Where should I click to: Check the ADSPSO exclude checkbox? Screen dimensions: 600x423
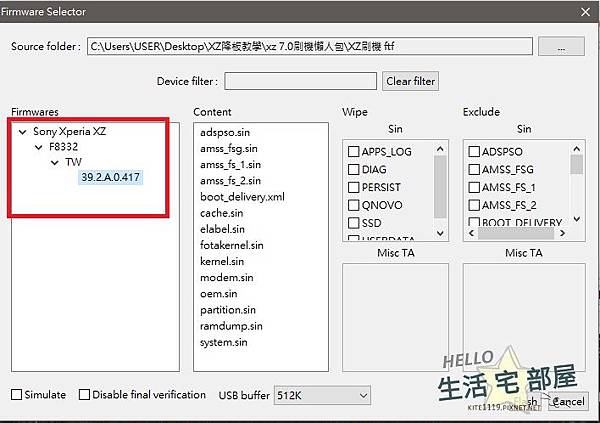click(474, 152)
